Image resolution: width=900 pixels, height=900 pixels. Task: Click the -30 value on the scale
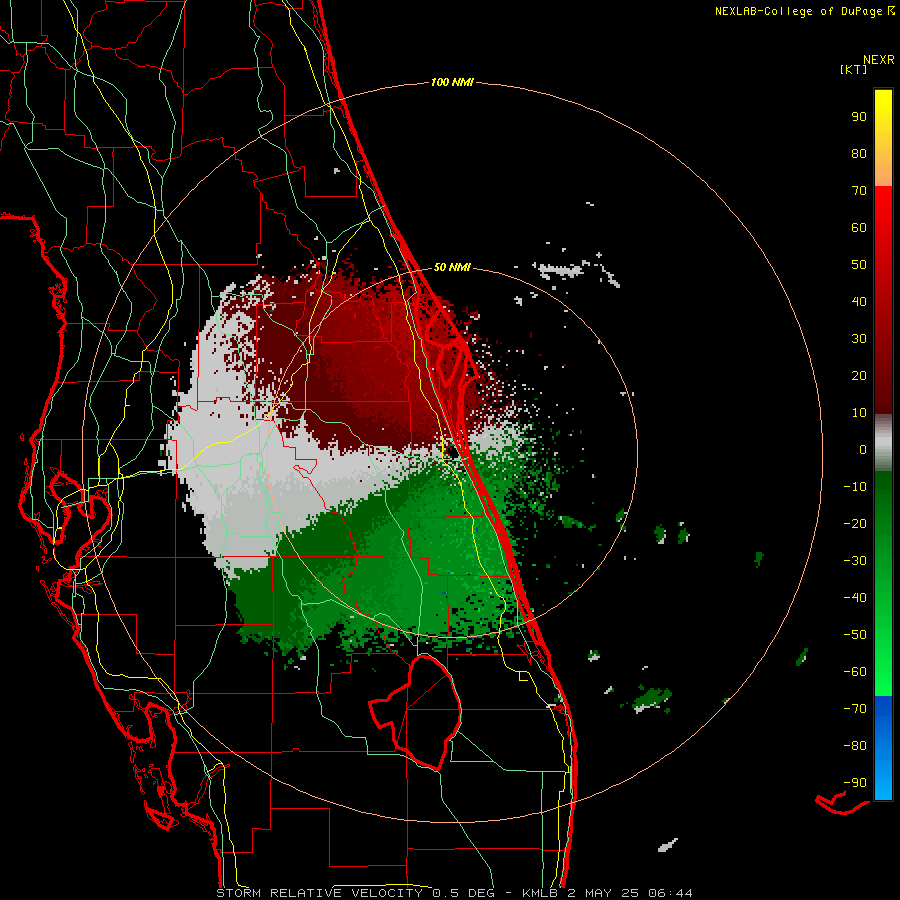click(855, 561)
